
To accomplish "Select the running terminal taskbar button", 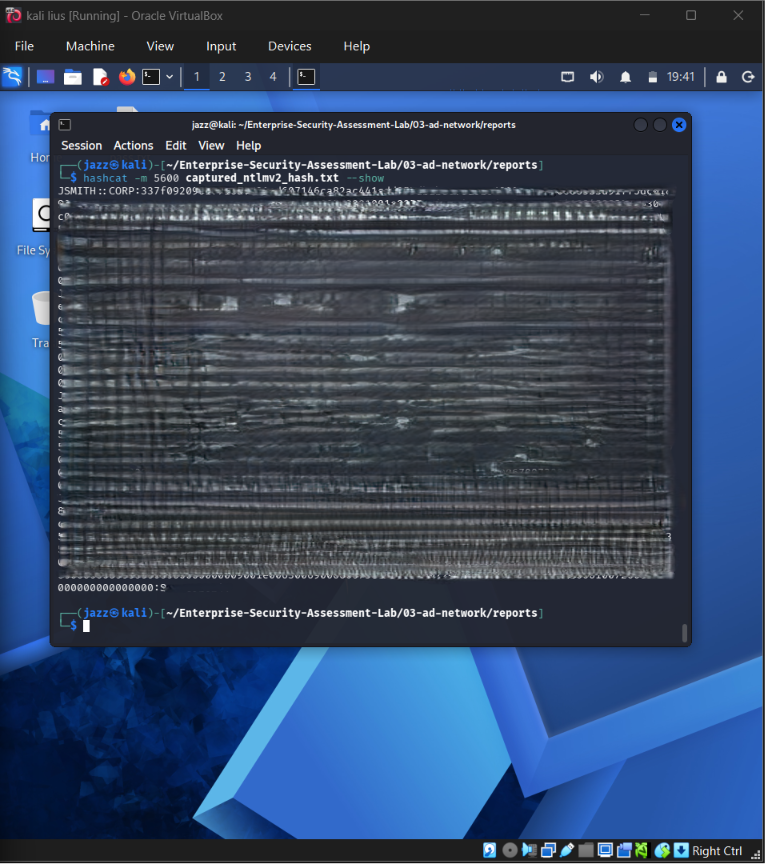I will [x=306, y=77].
